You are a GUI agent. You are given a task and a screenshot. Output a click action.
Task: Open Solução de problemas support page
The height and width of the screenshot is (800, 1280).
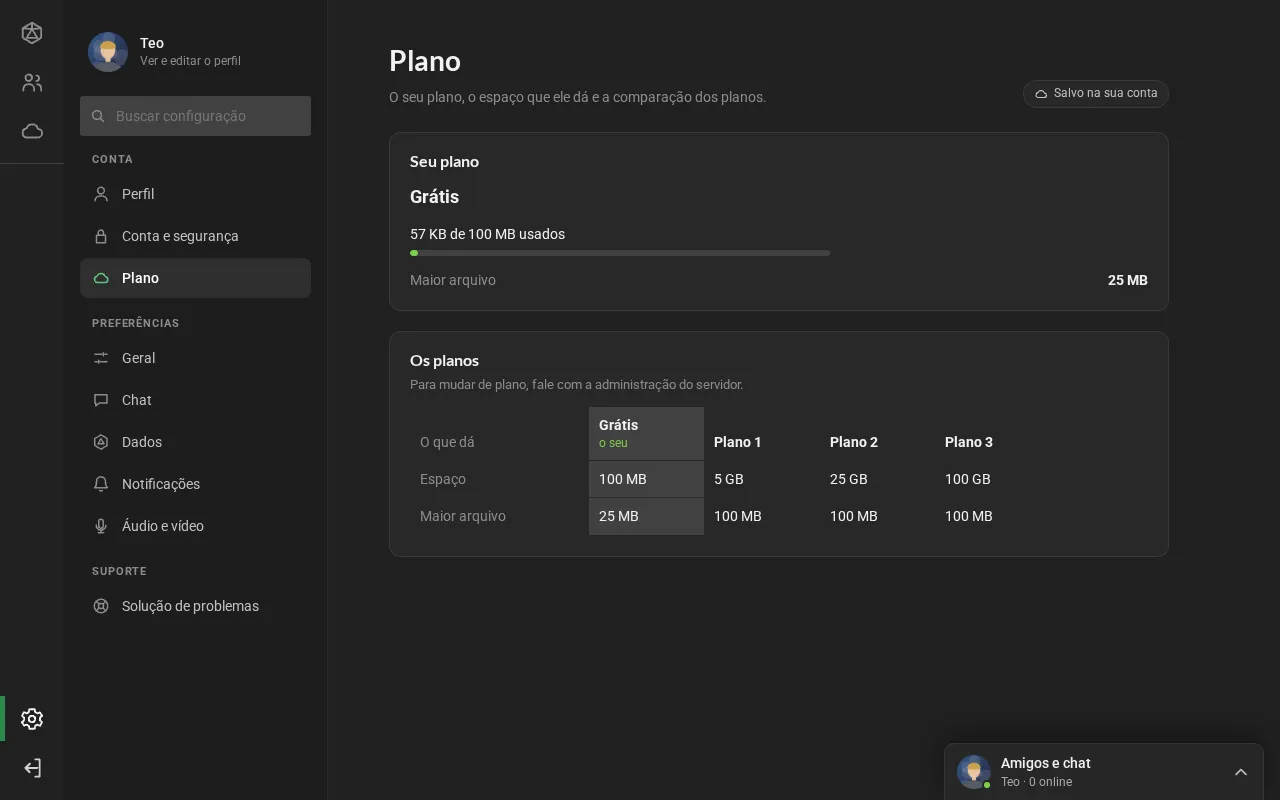point(195,606)
